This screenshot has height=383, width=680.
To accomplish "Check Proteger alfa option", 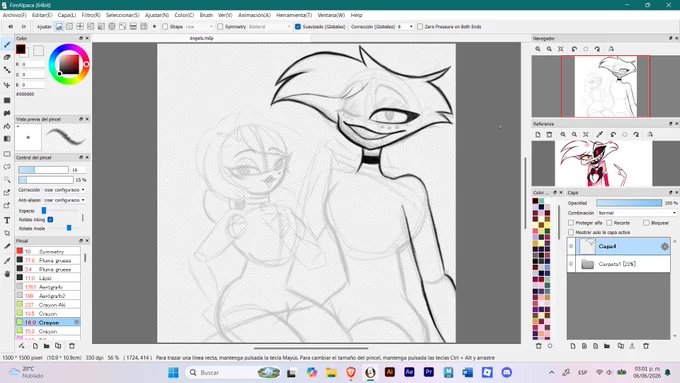I will (571, 223).
